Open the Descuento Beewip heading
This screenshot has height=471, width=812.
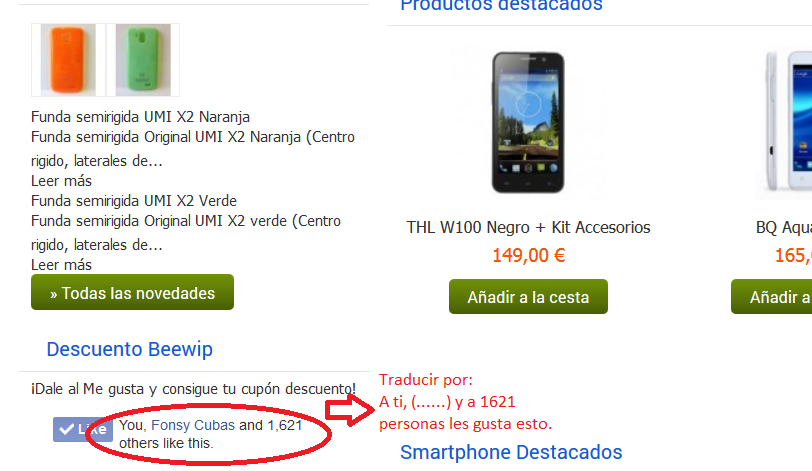[x=129, y=349]
